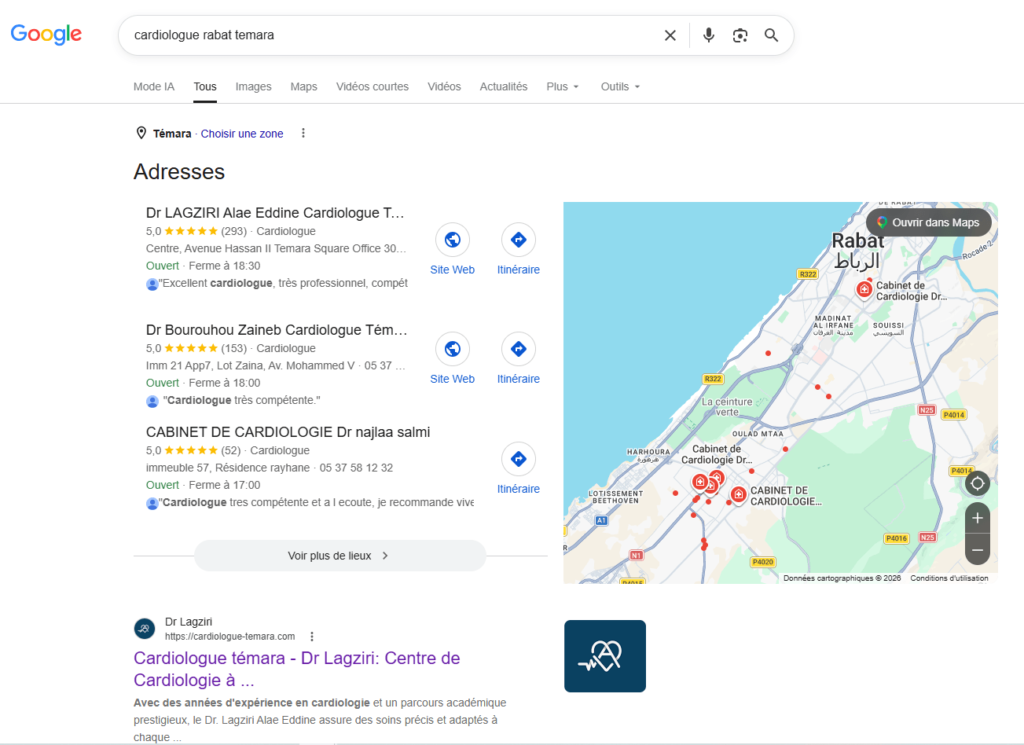Click the cardiologue-temara.com URL
Viewport: 1024px width, 745px height.
tap(230, 637)
